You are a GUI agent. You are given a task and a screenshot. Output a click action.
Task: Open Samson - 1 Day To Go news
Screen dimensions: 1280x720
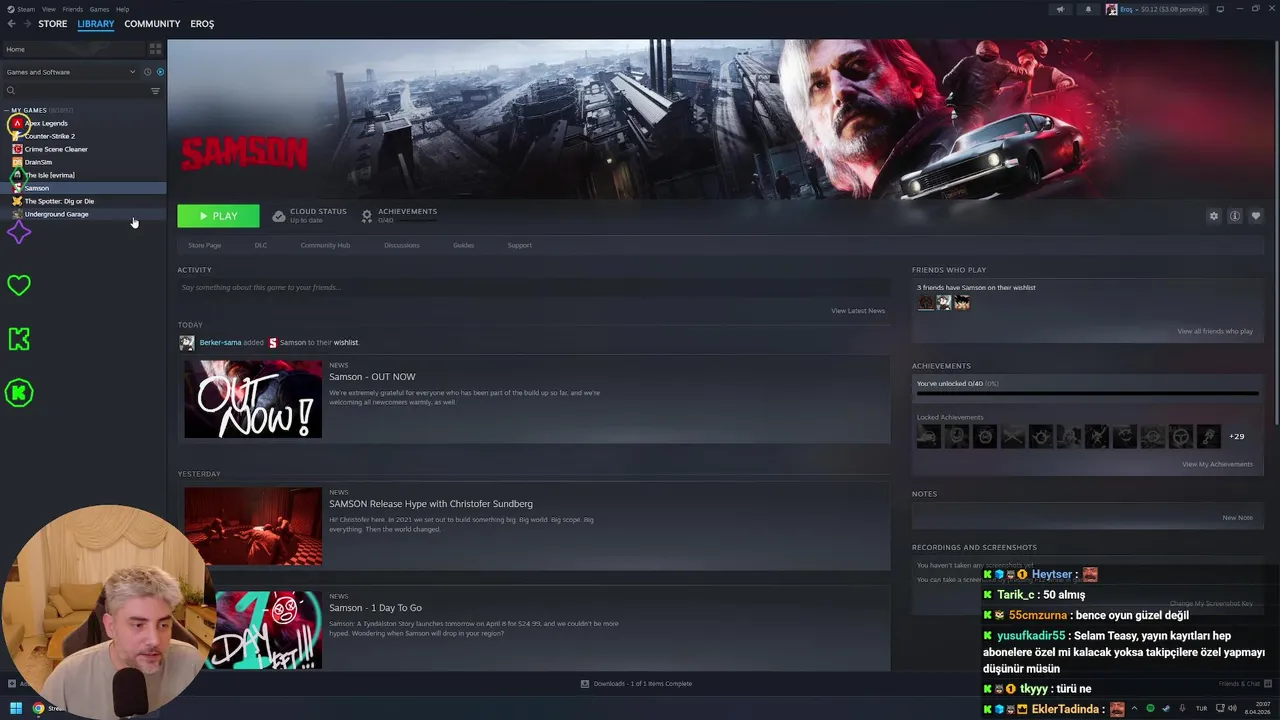pyautogui.click(x=375, y=608)
